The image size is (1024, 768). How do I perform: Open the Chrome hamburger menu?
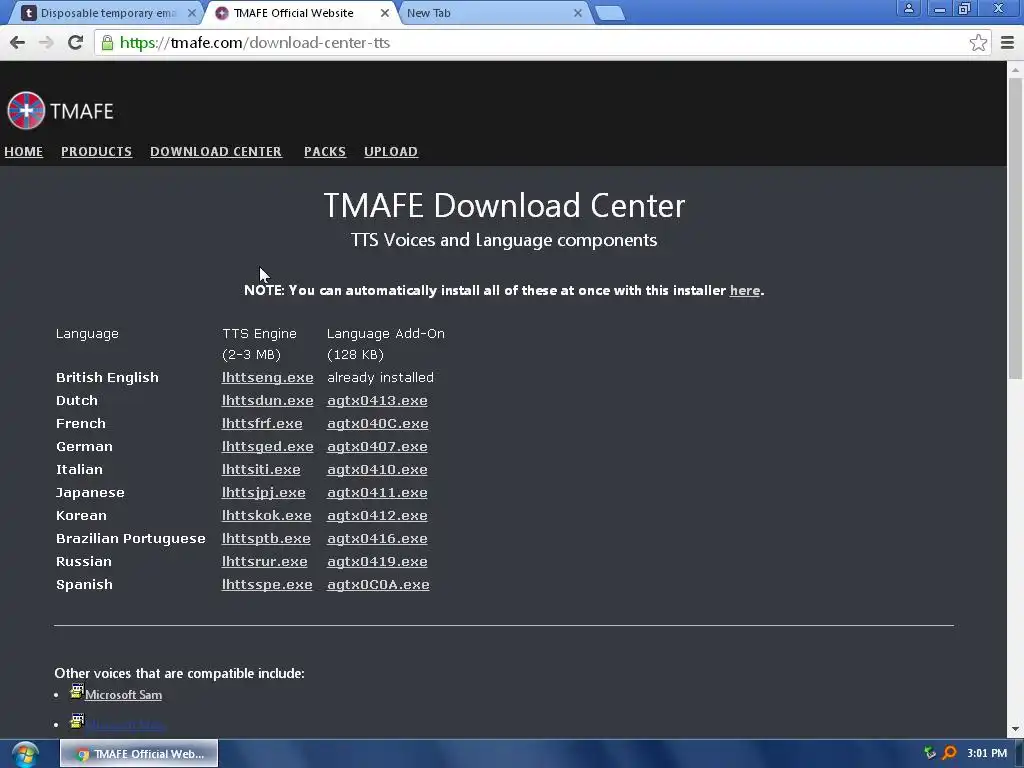click(x=1007, y=42)
